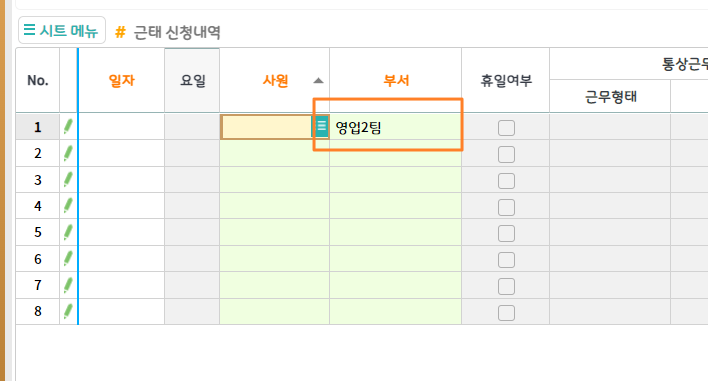
Task: Click the pencil edit icon in row 7
Action: 68,285
